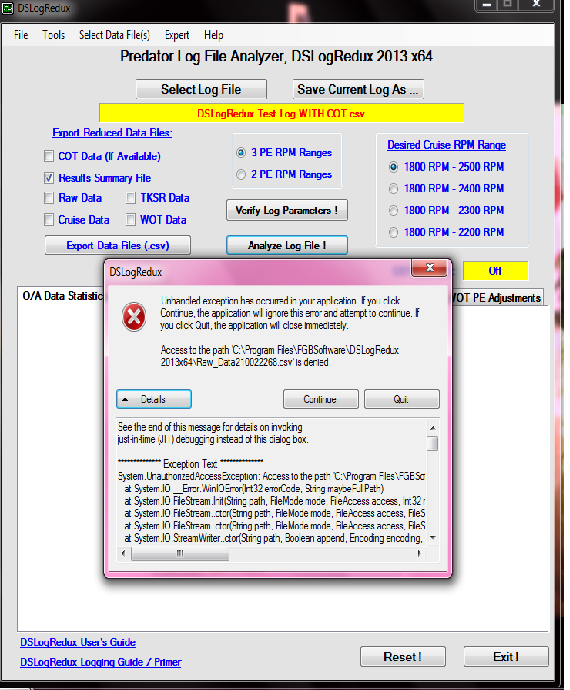Close the DSLogRedux main window
Viewport: 570px width, 690px height.
click(x=536, y=4)
